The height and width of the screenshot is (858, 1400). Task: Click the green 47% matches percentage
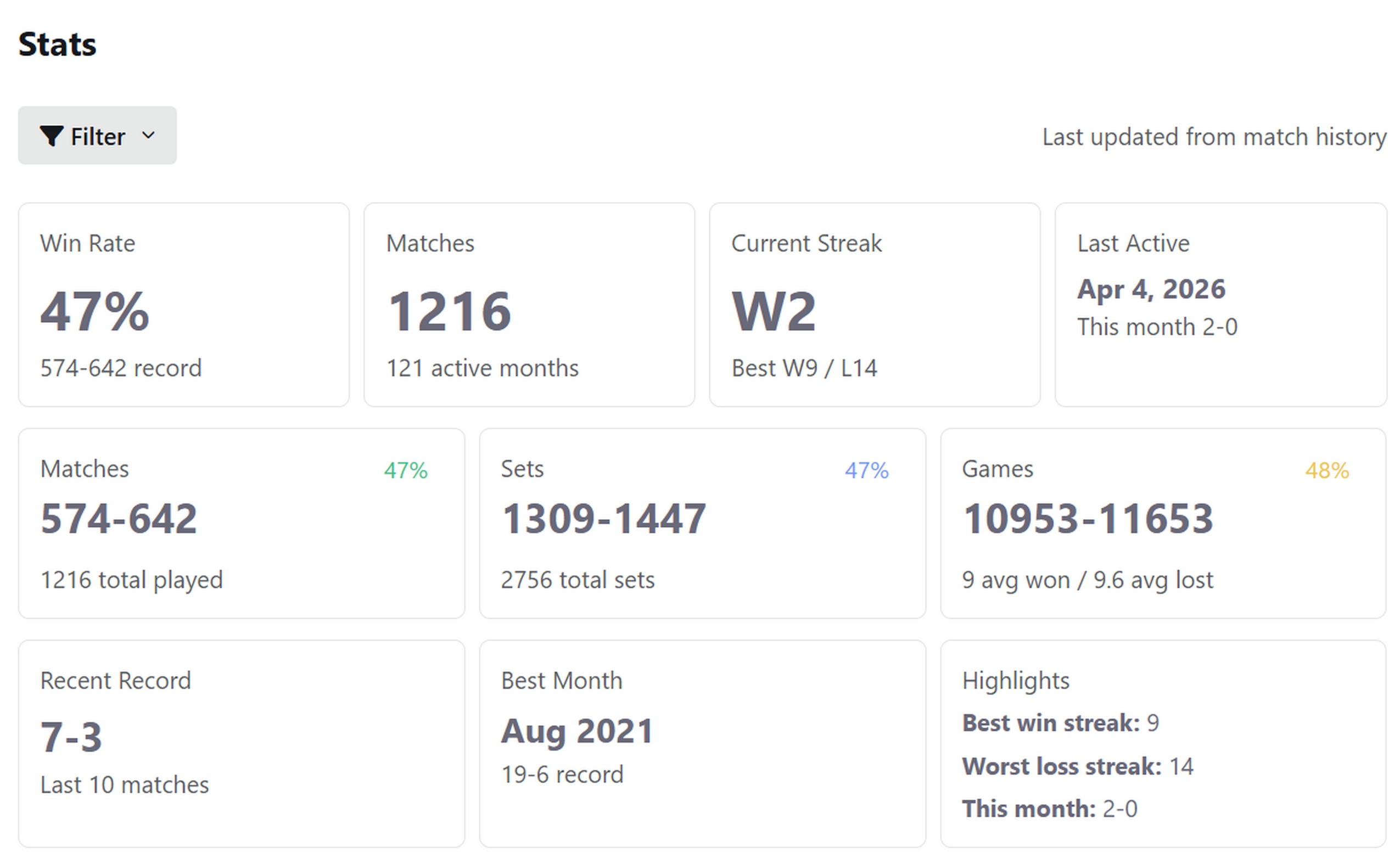(x=406, y=470)
